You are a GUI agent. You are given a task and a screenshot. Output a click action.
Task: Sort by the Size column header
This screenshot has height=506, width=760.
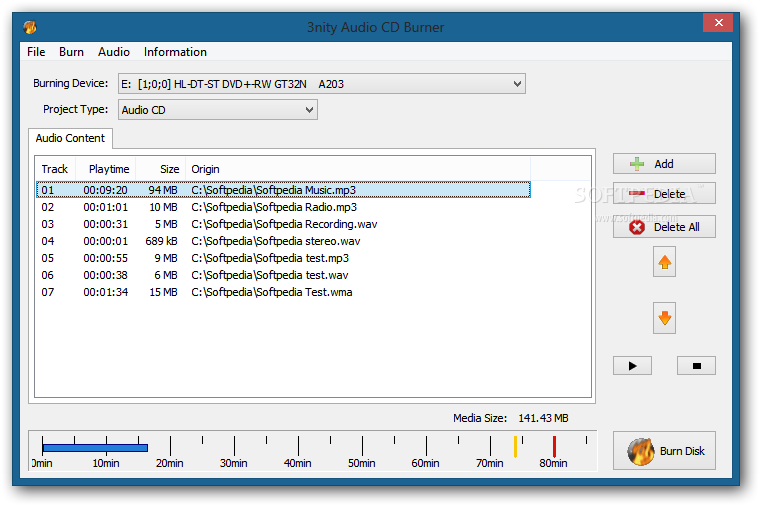[x=161, y=169]
